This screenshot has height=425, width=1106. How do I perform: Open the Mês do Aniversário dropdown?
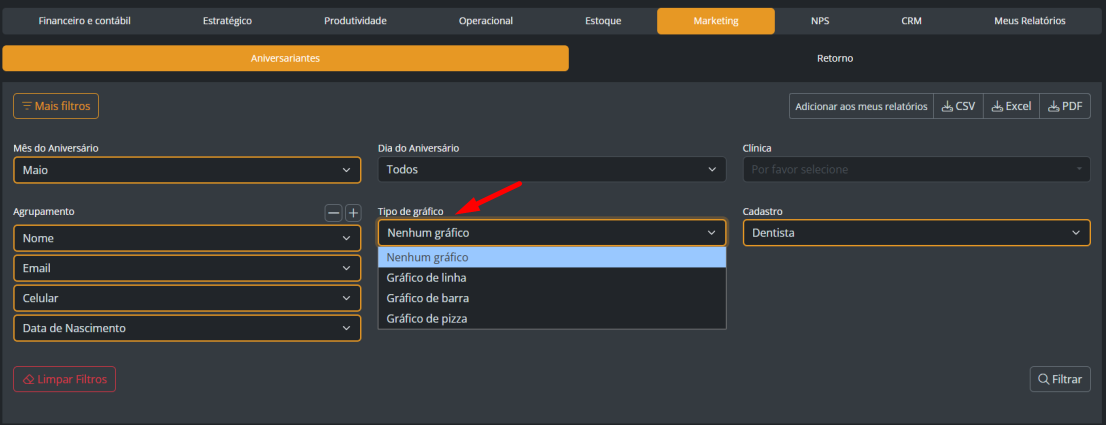[187, 170]
